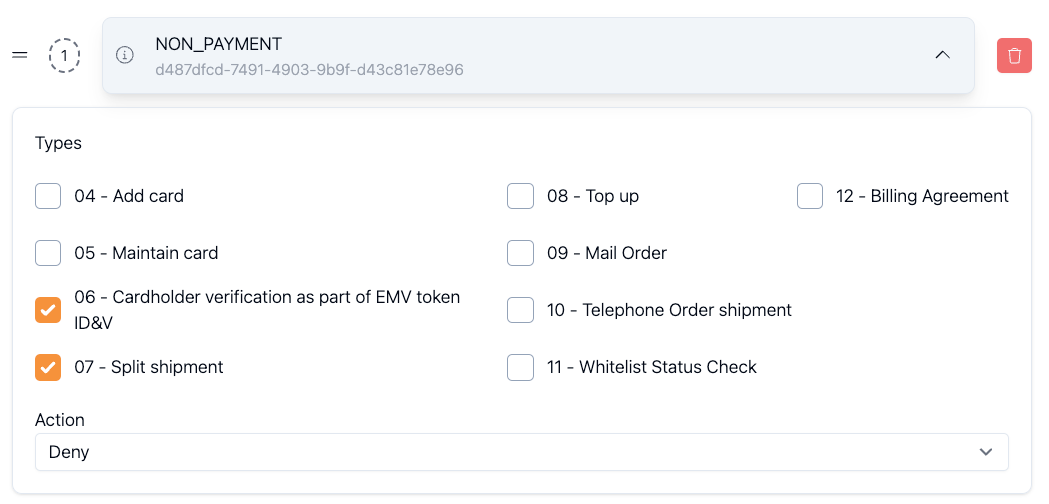Click the red trash delete icon
The width and height of the screenshot is (1049, 504).
[x=1014, y=55]
